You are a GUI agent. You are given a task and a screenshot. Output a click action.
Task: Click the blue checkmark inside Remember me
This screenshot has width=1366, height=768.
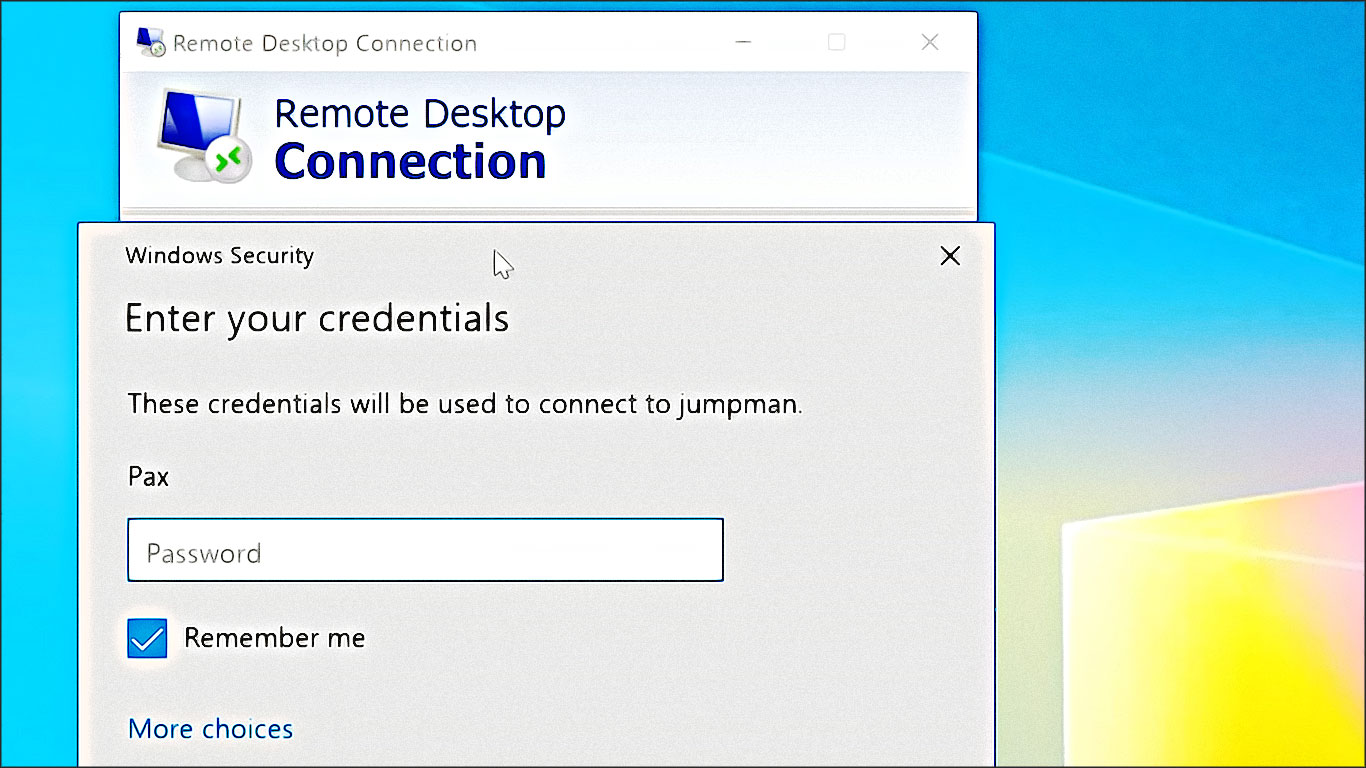point(146,637)
